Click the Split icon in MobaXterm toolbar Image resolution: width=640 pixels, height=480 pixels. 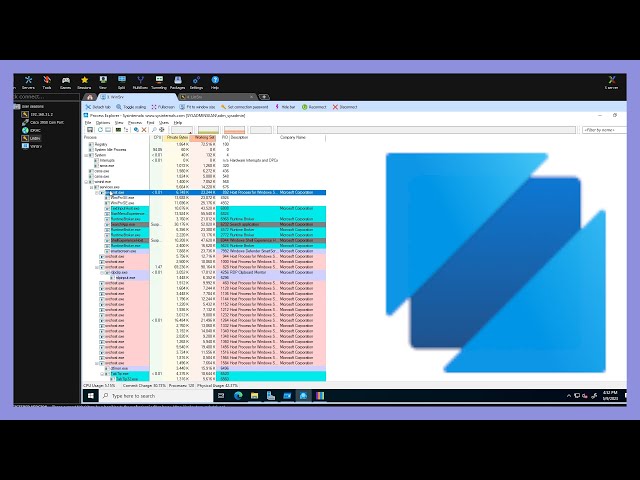122,82
